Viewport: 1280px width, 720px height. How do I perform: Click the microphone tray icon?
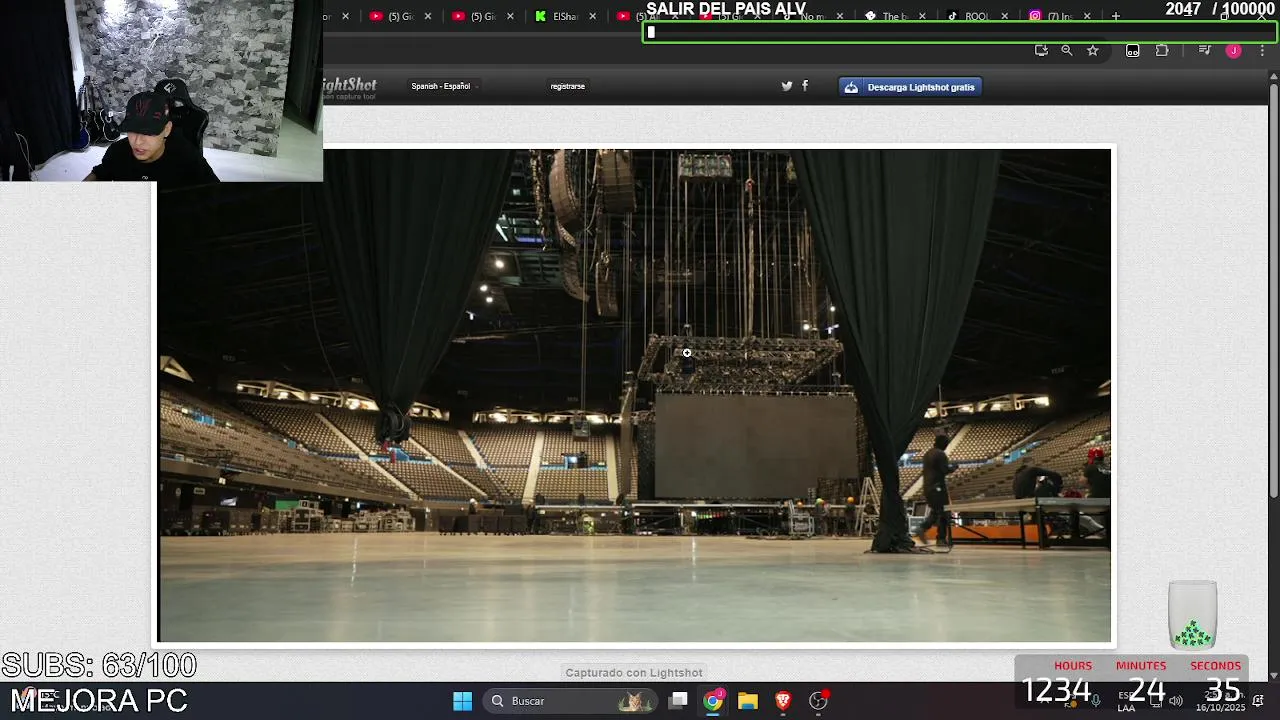click(x=1096, y=701)
